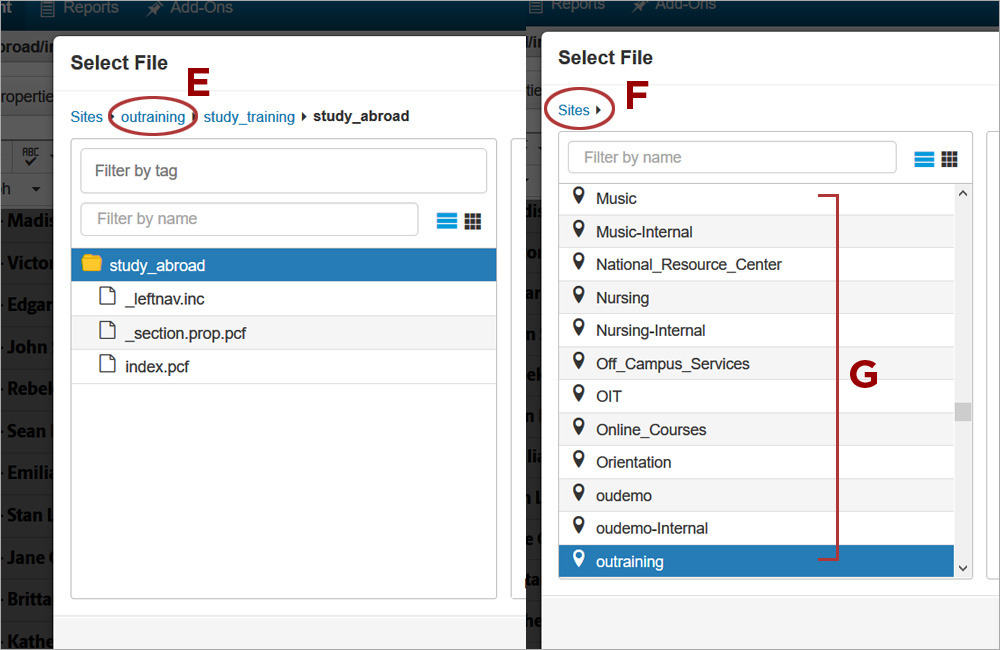Switch right dialog to grid view
The image size is (1000, 650).
(950, 159)
